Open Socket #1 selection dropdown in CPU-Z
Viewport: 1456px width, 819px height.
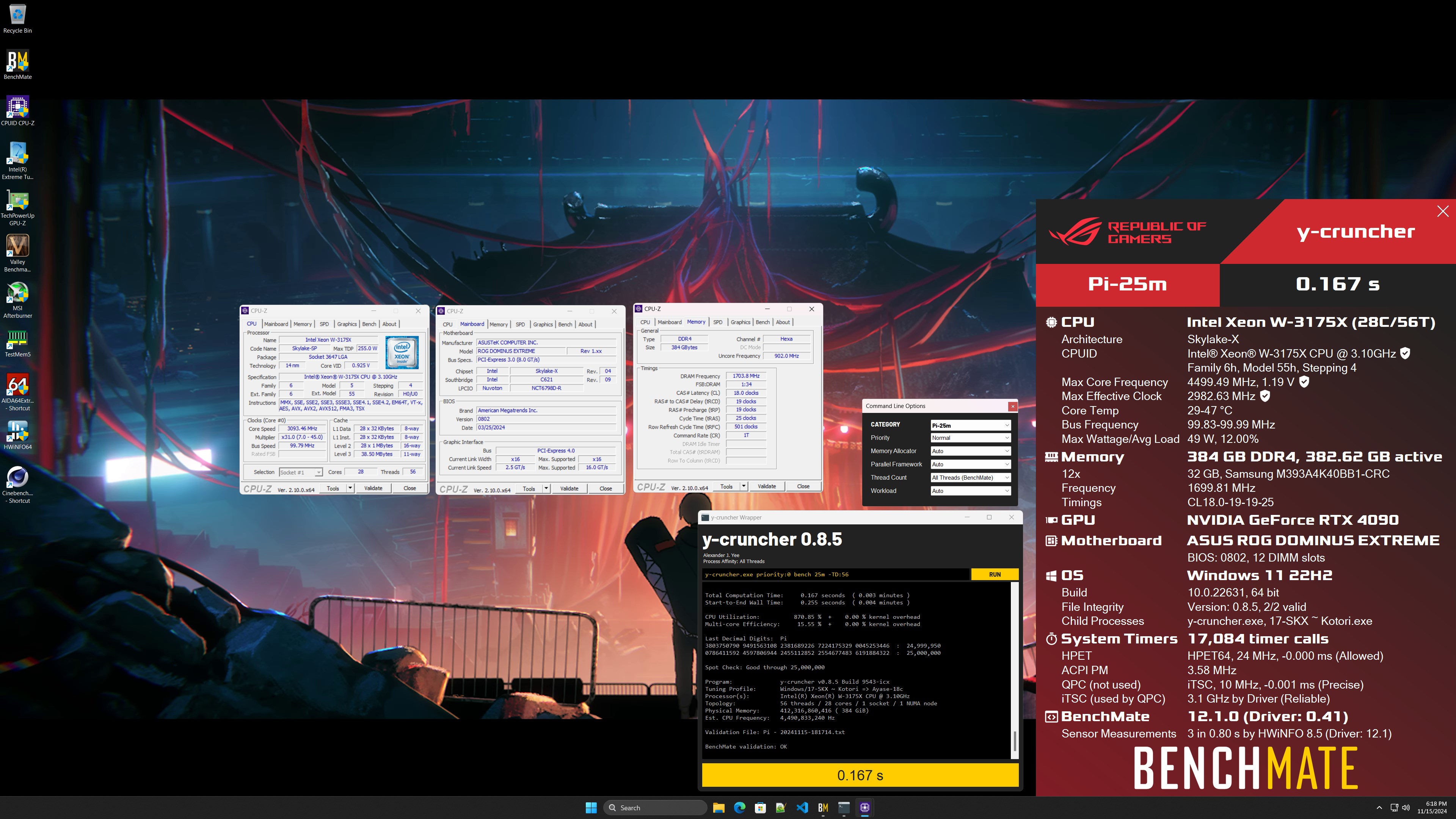tap(301, 472)
